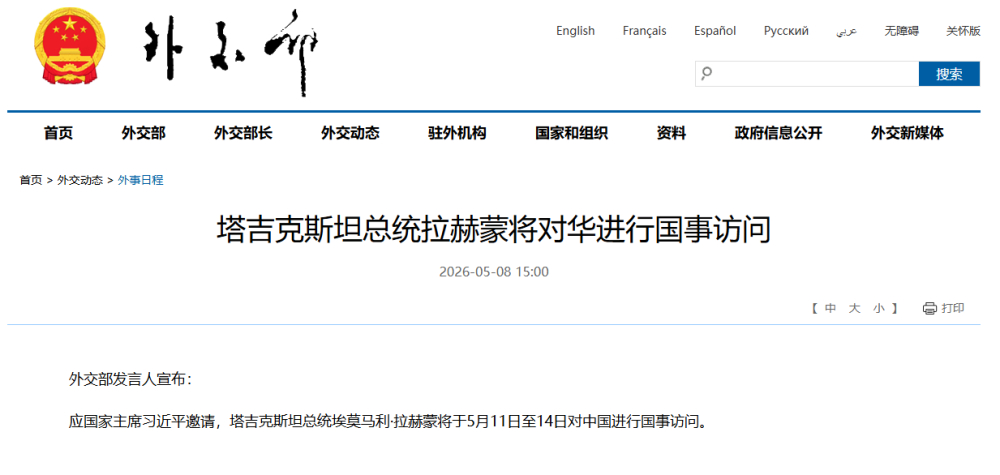Screen dimensions: 1000x475
Task: Set font size to 小
Action: 879,309
